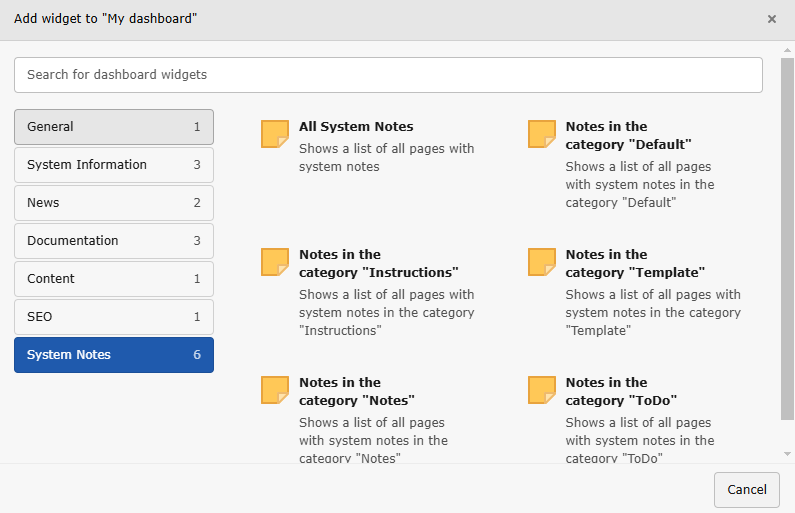Click the note icon for category "ToDo"
The width and height of the screenshot is (795, 513).
[x=541, y=390]
